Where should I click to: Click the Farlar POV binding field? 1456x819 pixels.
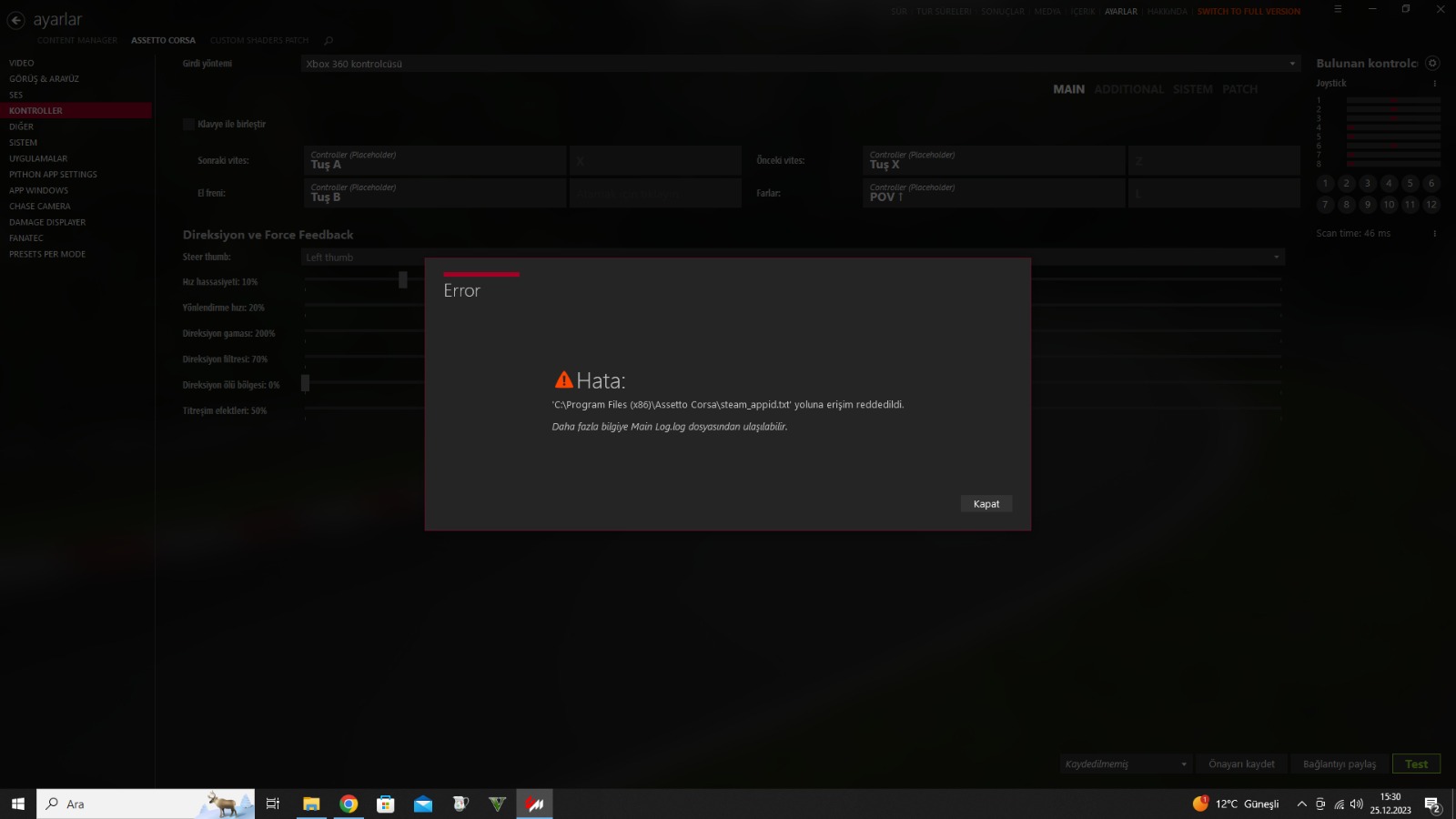(x=994, y=193)
